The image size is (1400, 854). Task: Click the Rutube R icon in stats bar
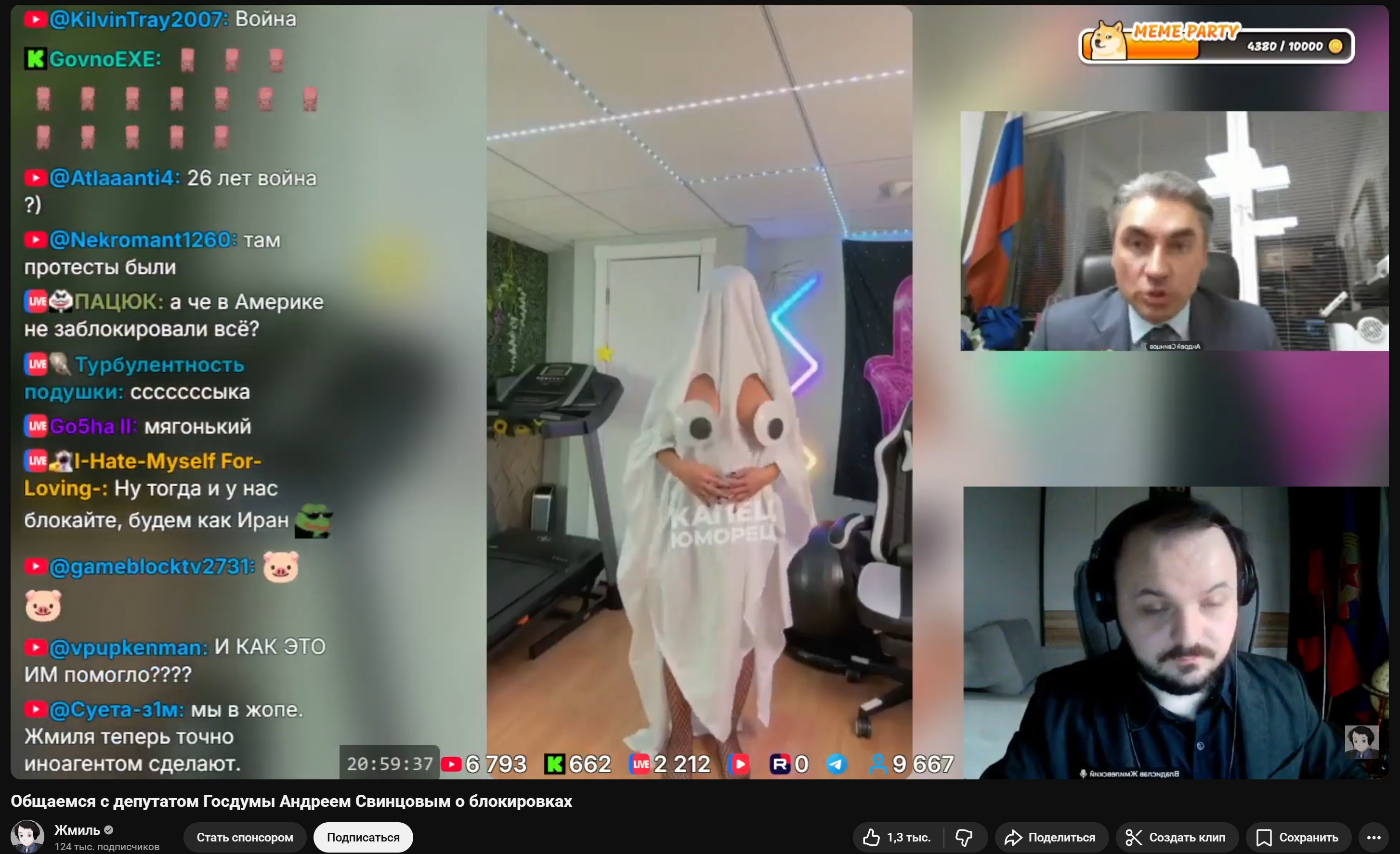coord(780,764)
